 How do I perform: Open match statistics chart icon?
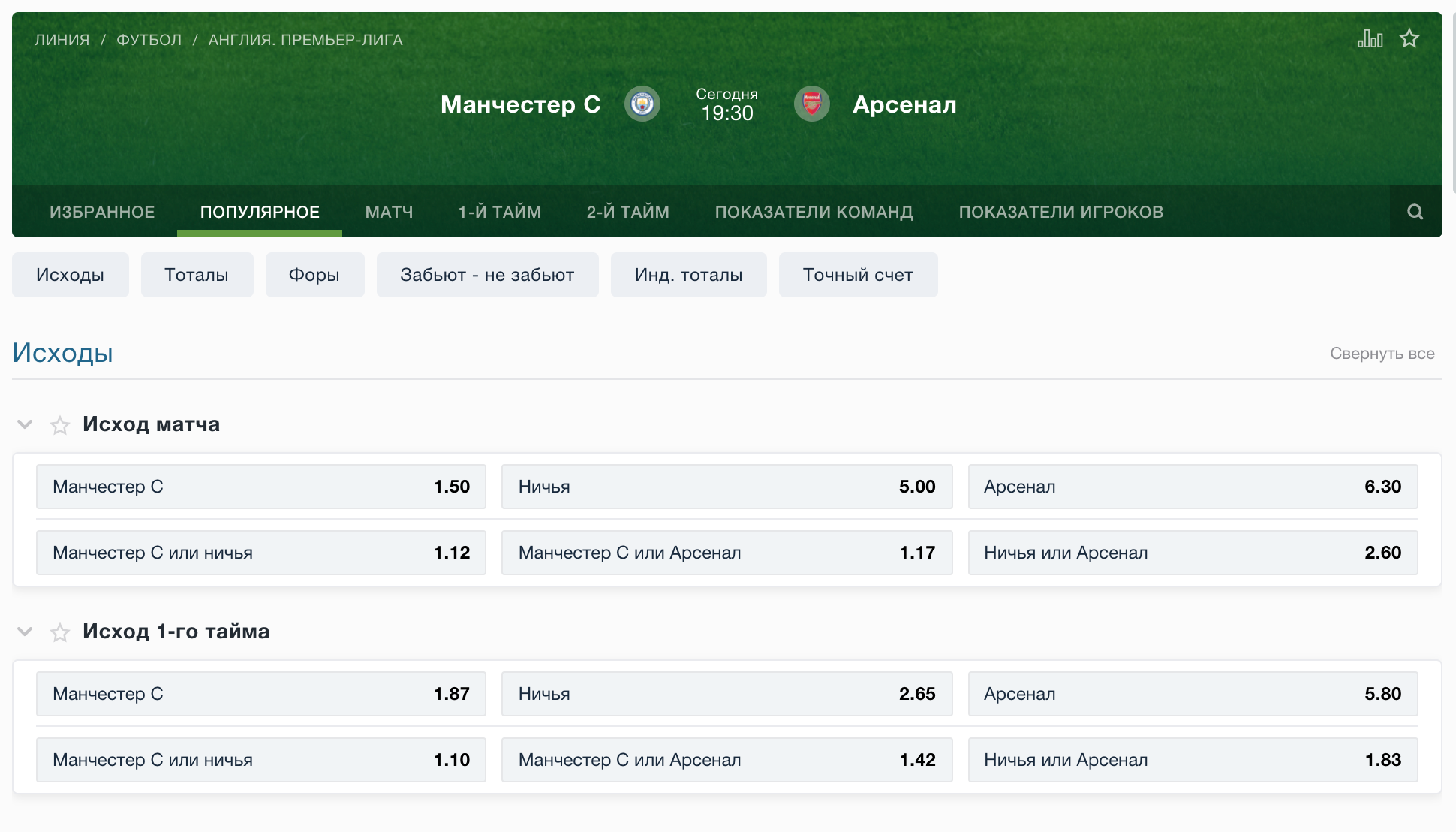(1370, 38)
